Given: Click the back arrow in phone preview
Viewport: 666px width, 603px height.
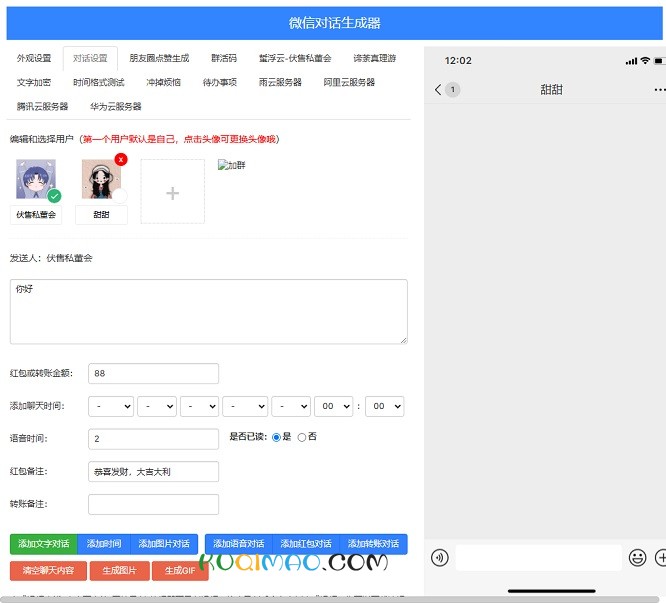Looking at the screenshot, I should click(x=438, y=90).
